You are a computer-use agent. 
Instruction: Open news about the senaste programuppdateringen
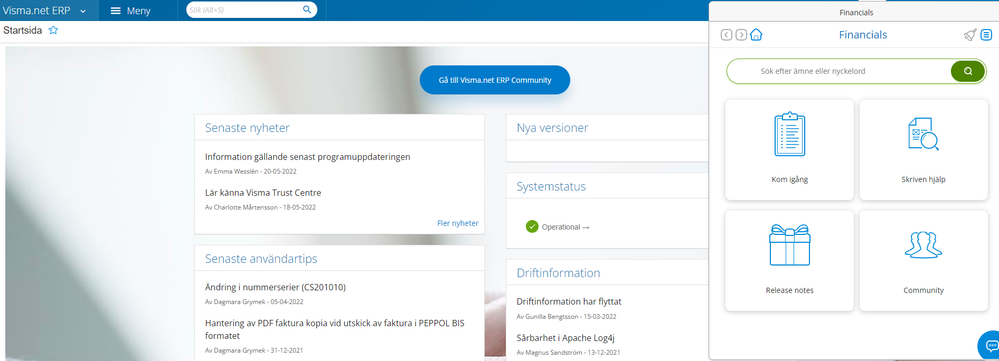tap(308, 157)
